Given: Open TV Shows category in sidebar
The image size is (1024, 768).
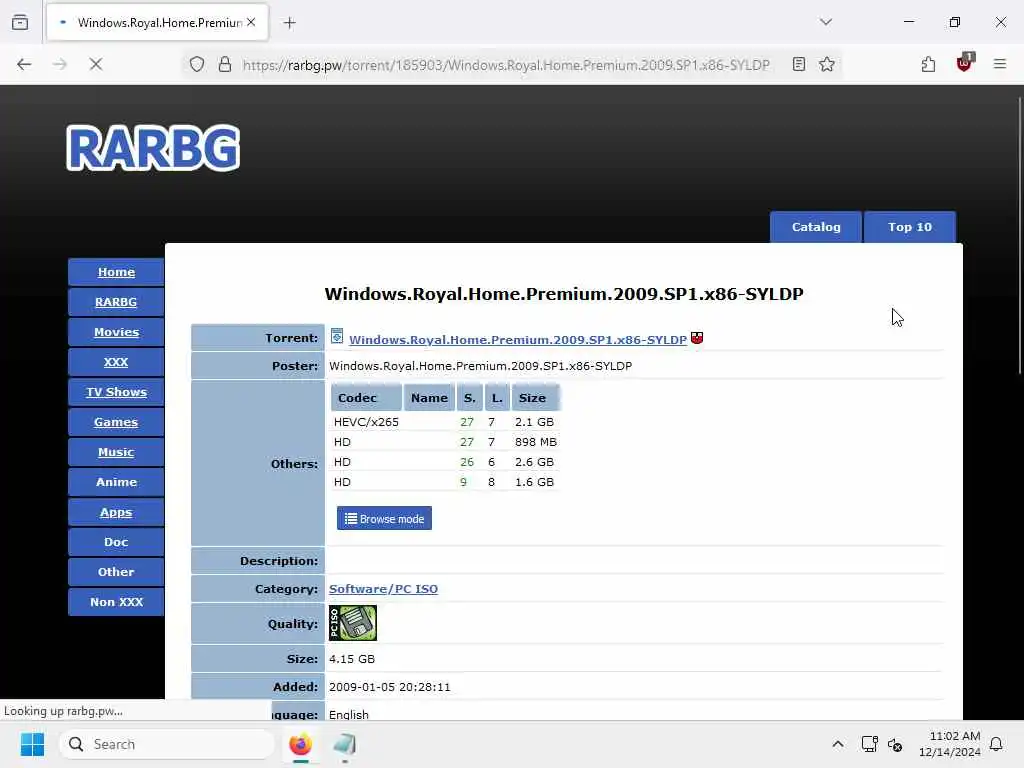Looking at the screenshot, I should click(116, 392).
